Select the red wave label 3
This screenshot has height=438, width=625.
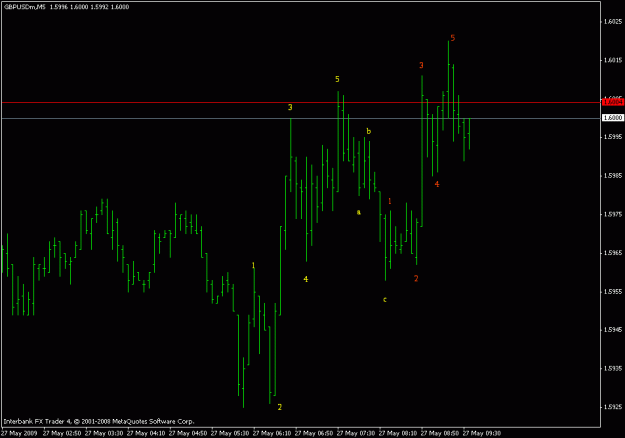[421, 65]
